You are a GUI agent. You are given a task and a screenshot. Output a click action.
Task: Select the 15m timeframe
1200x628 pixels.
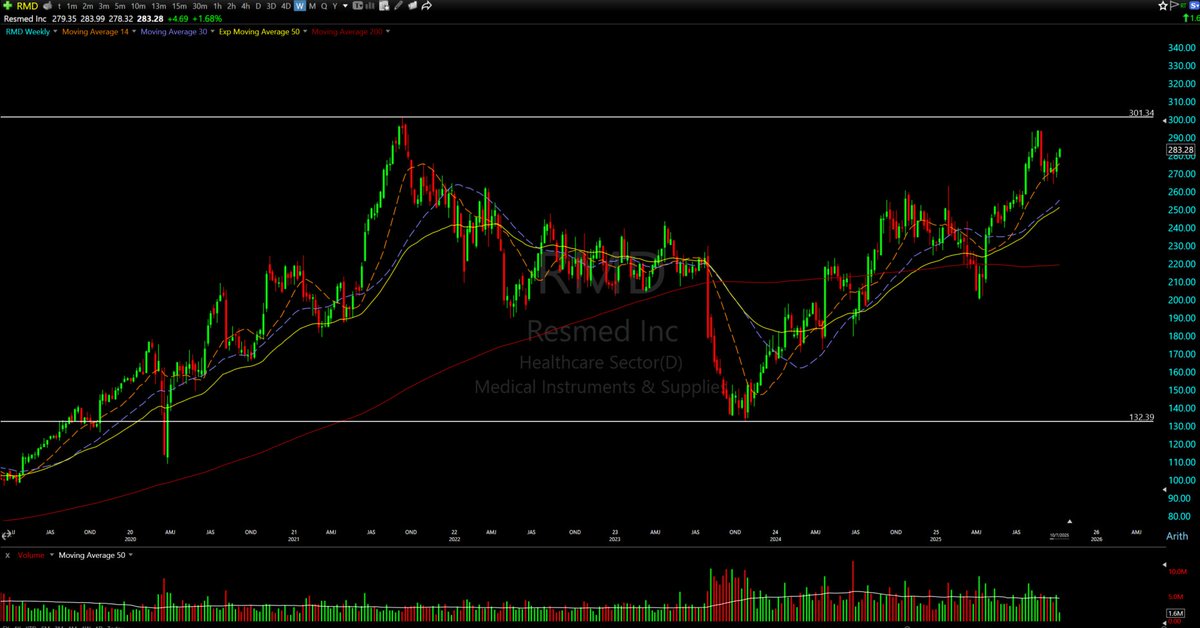point(179,6)
